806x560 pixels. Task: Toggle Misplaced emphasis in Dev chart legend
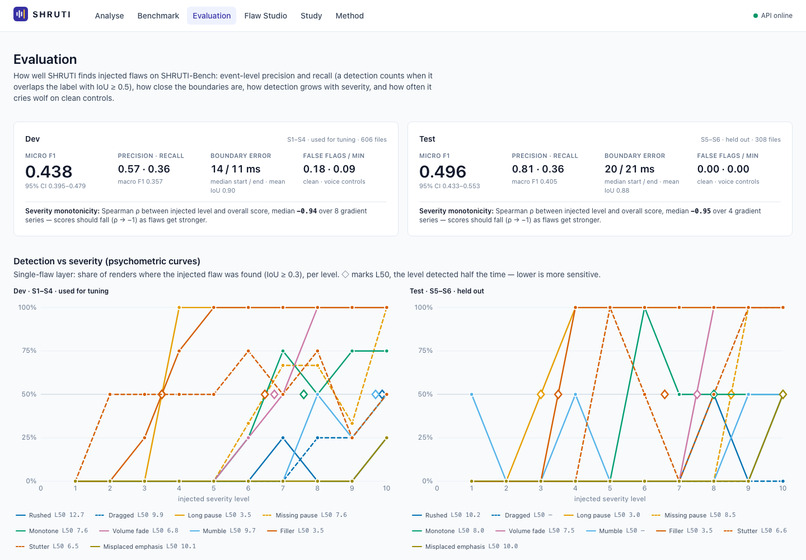(x=143, y=546)
